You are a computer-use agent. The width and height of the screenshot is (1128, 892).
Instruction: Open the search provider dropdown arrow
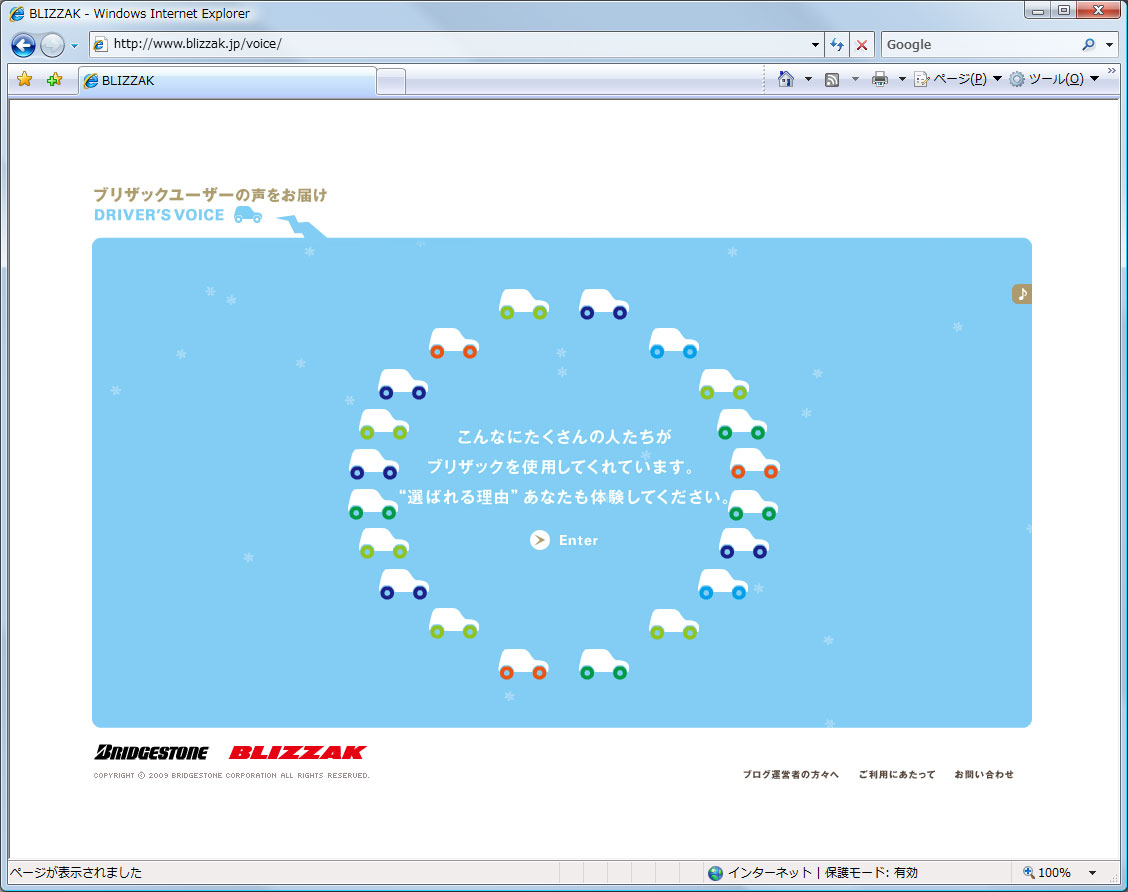[x=1109, y=45]
